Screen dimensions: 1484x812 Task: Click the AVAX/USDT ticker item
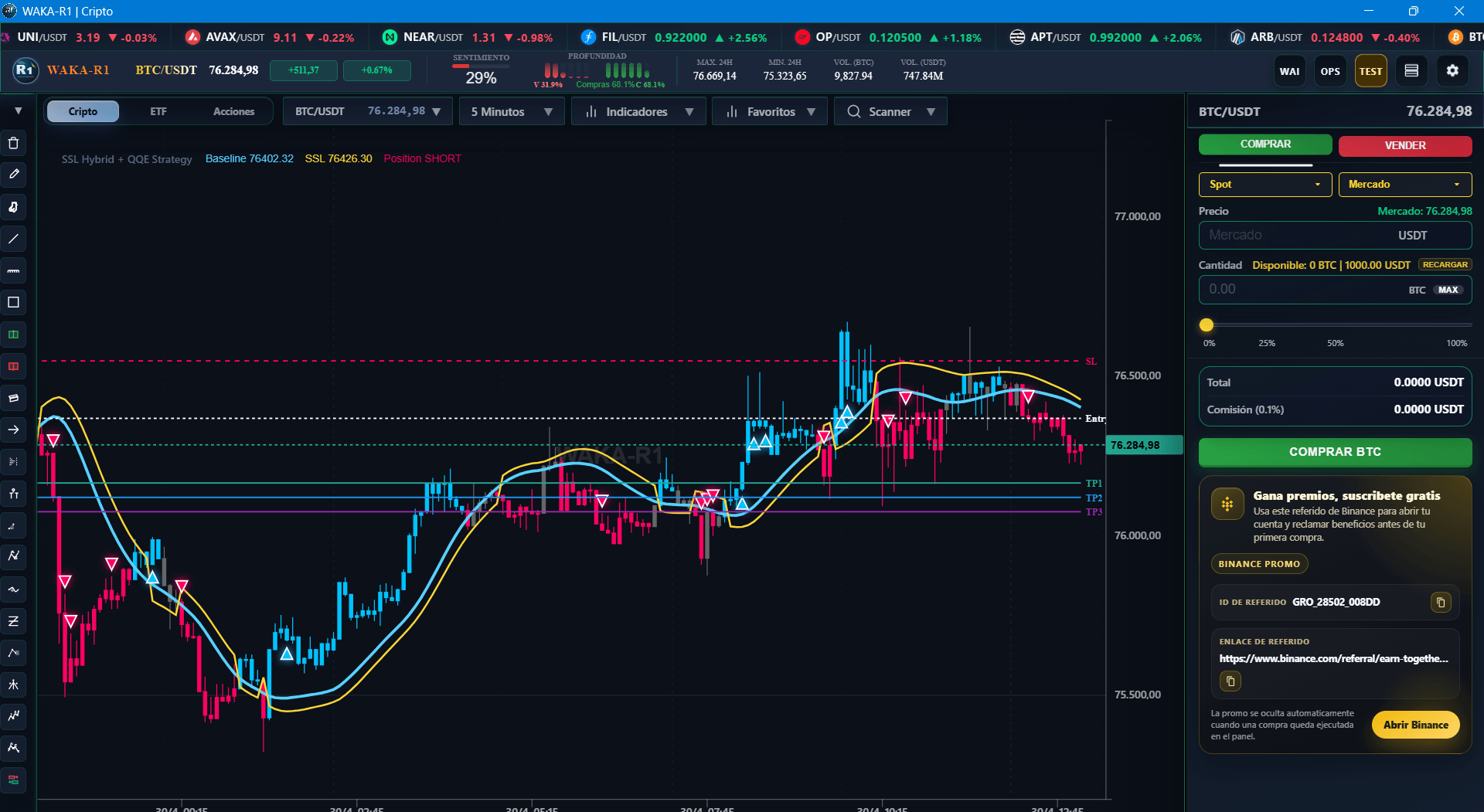270,37
